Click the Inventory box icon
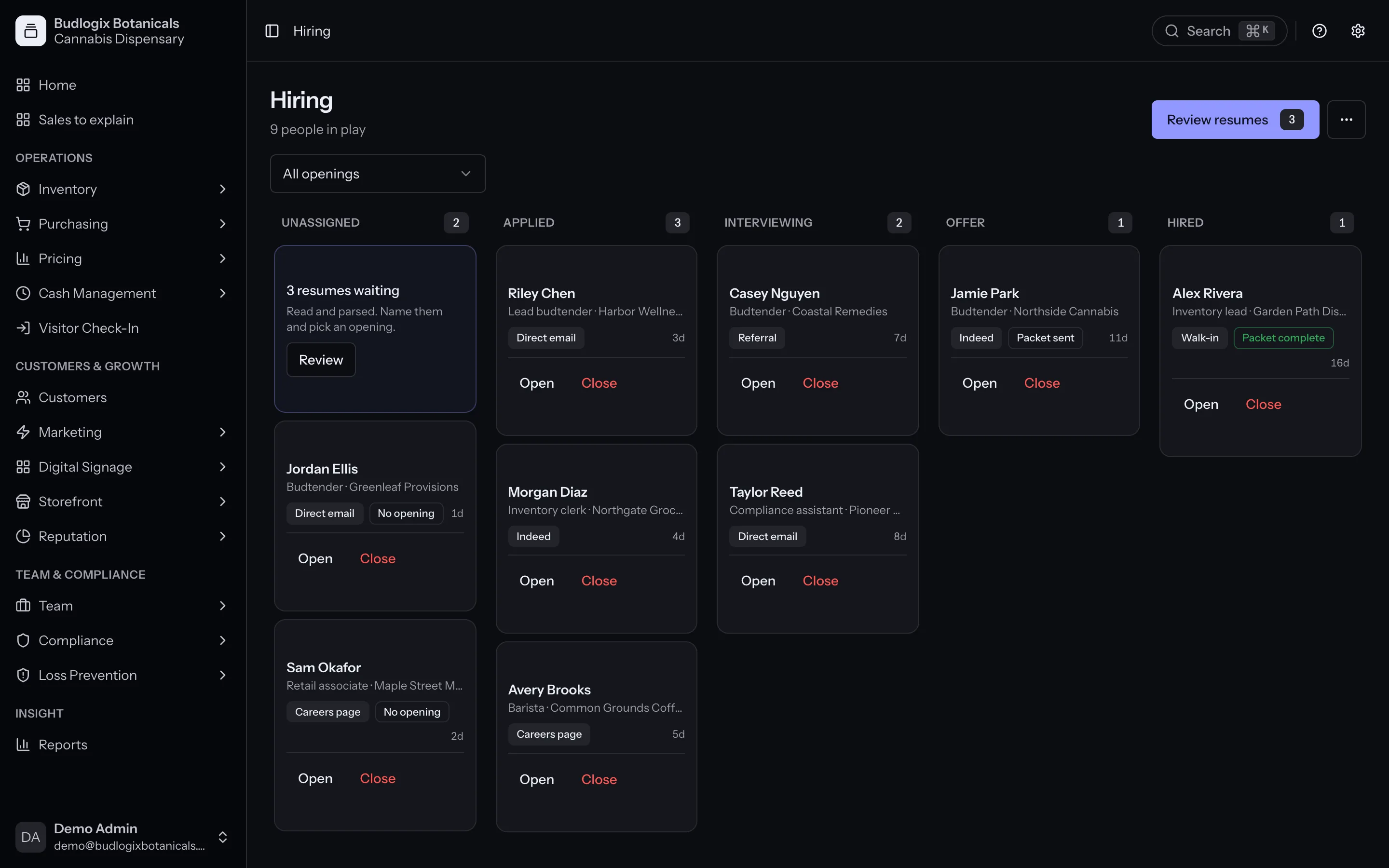The image size is (1389, 868). pos(23,189)
